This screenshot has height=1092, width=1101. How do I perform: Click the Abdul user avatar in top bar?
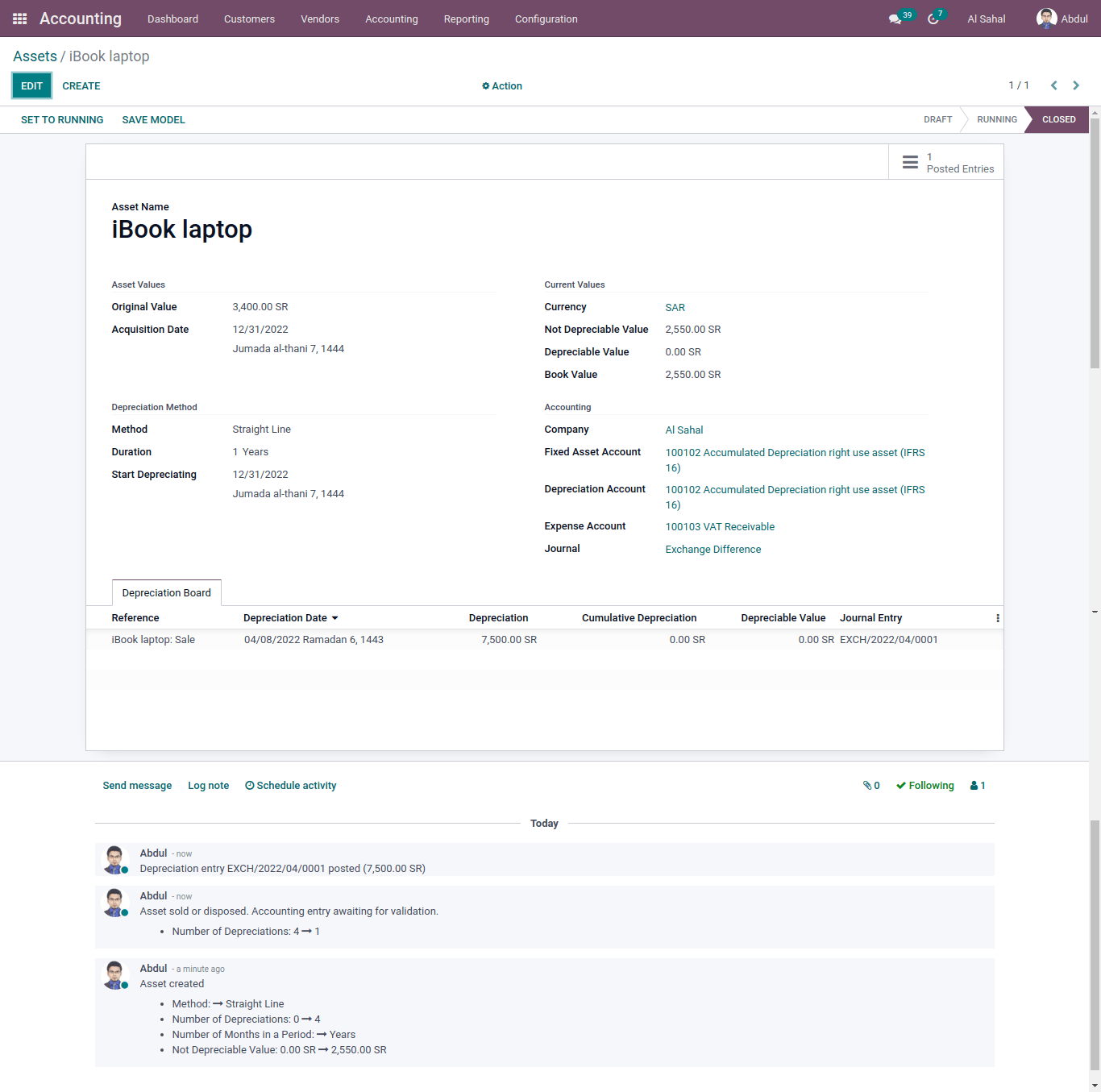(1046, 19)
